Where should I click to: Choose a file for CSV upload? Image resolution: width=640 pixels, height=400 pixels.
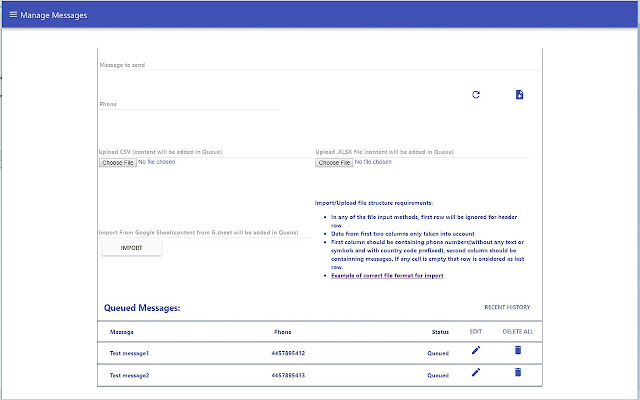tap(117, 162)
